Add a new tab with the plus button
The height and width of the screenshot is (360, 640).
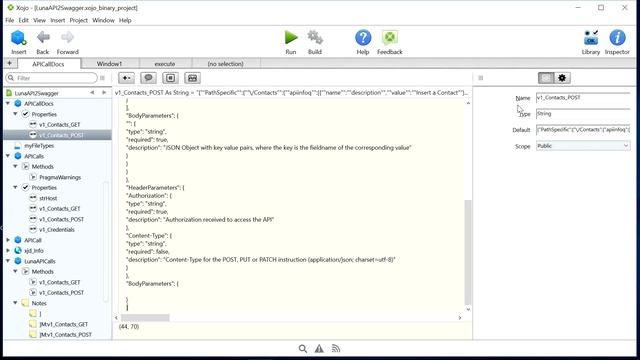pos(9,63)
